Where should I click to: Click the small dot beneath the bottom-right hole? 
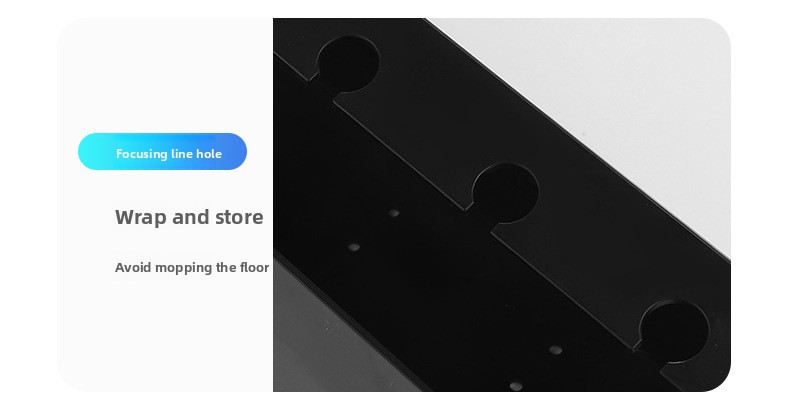pyautogui.click(x=555, y=350)
